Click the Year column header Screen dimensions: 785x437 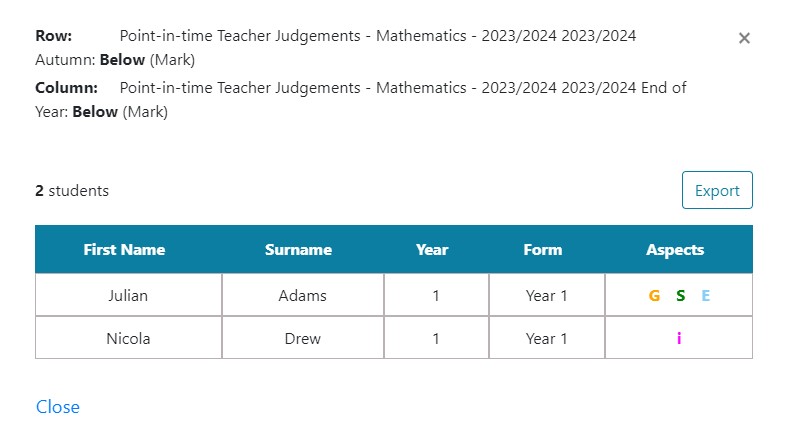pyautogui.click(x=432, y=249)
